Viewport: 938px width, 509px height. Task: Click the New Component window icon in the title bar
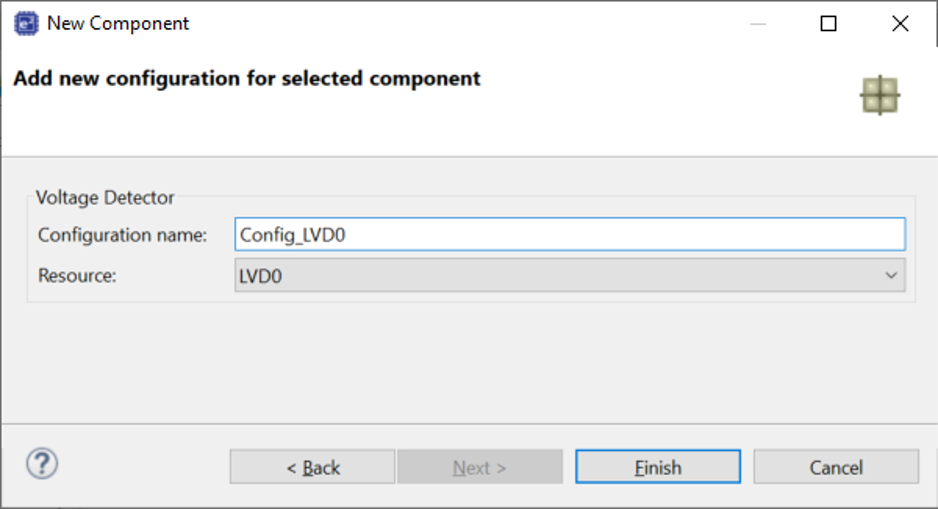click(26, 24)
